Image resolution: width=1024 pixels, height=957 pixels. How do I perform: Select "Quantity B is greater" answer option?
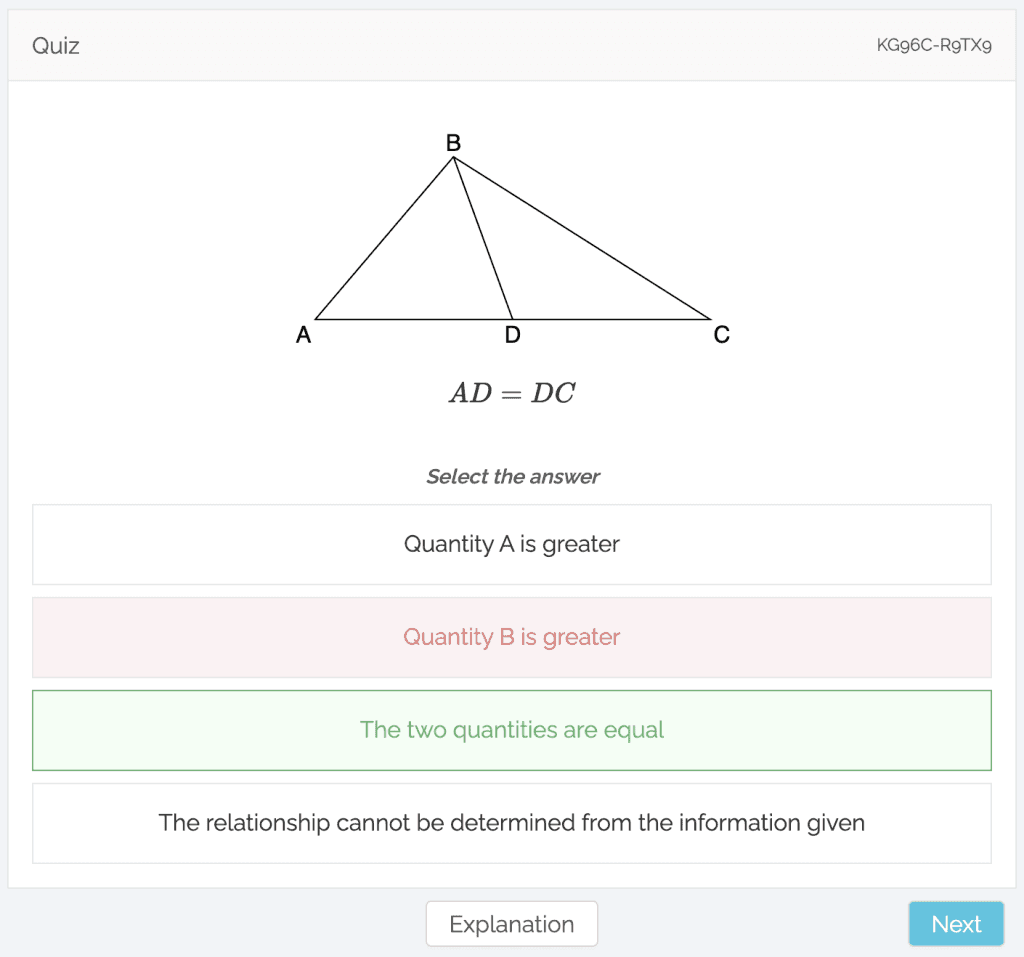tap(512, 637)
